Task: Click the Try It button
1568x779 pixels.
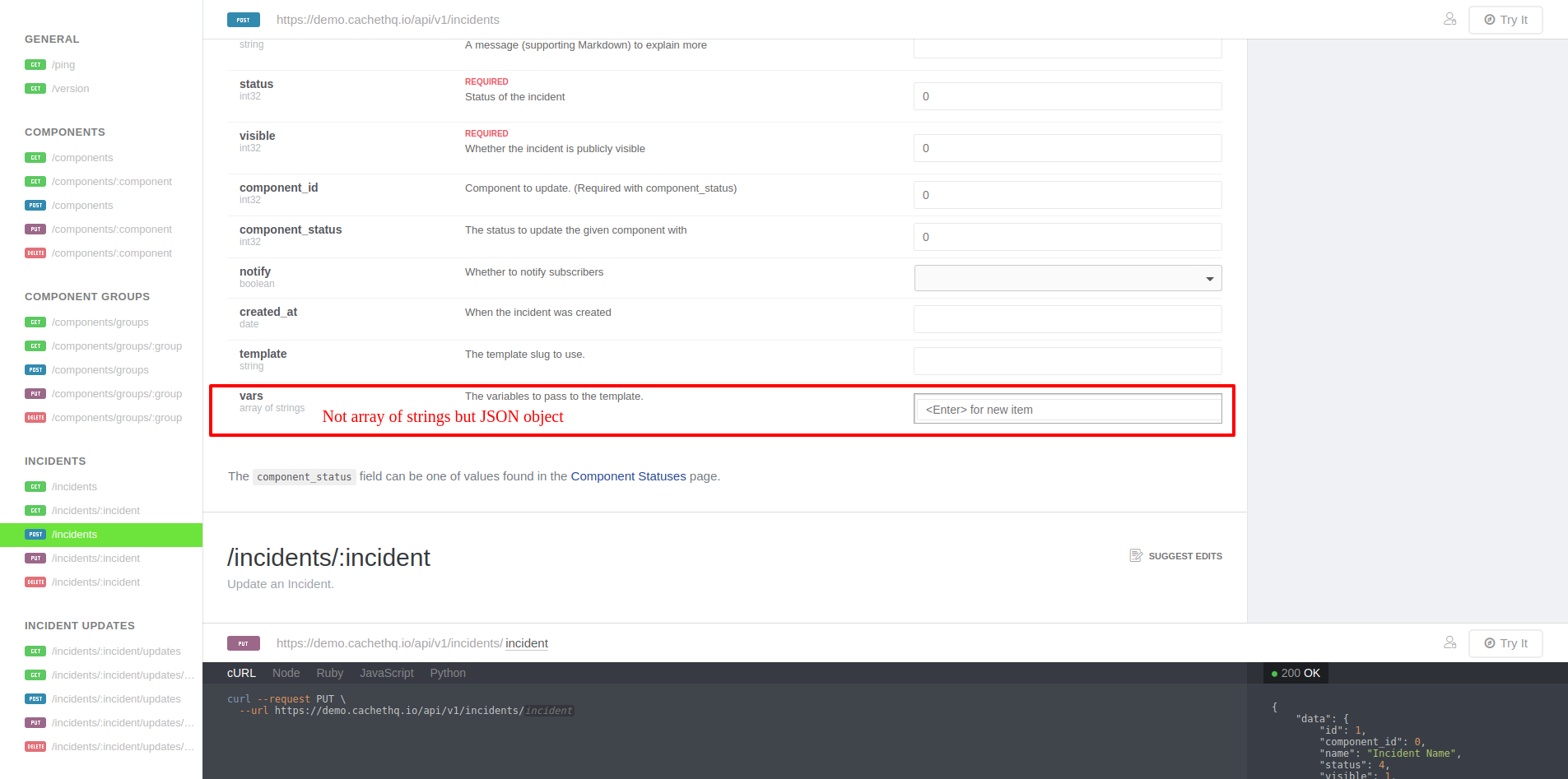Action: tap(1505, 19)
